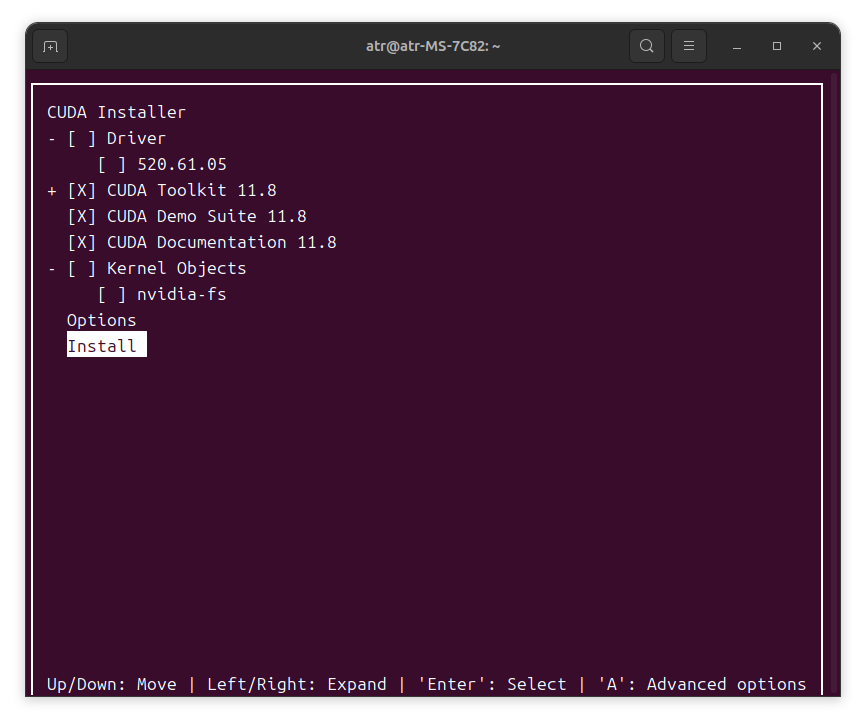Click the nvidia-fs label text

[182, 294]
